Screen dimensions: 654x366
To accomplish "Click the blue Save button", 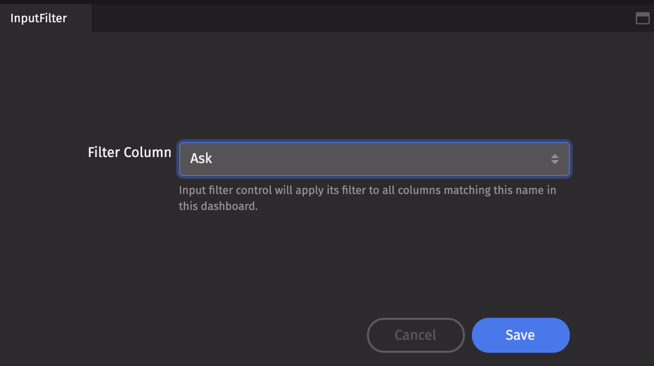I will (x=521, y=335).
